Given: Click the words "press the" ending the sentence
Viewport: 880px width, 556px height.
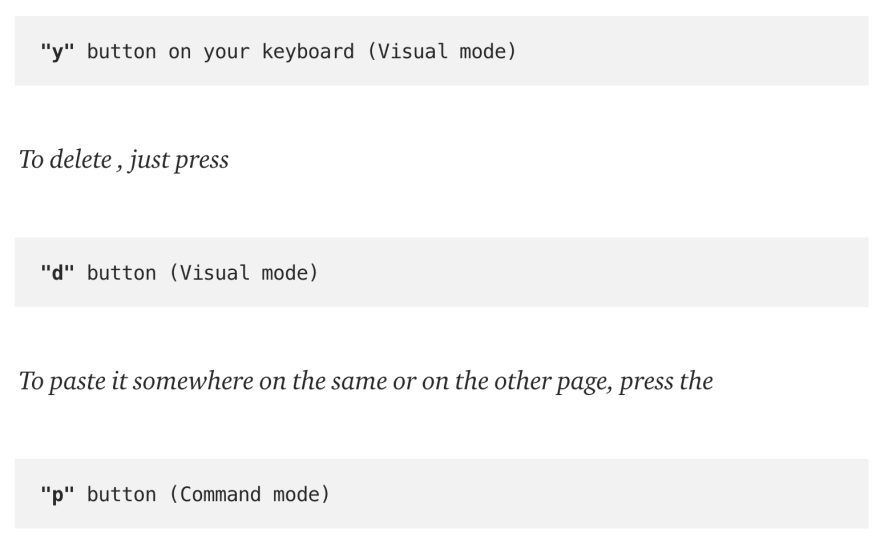Looking at the screenshot, I should (666, 382).
